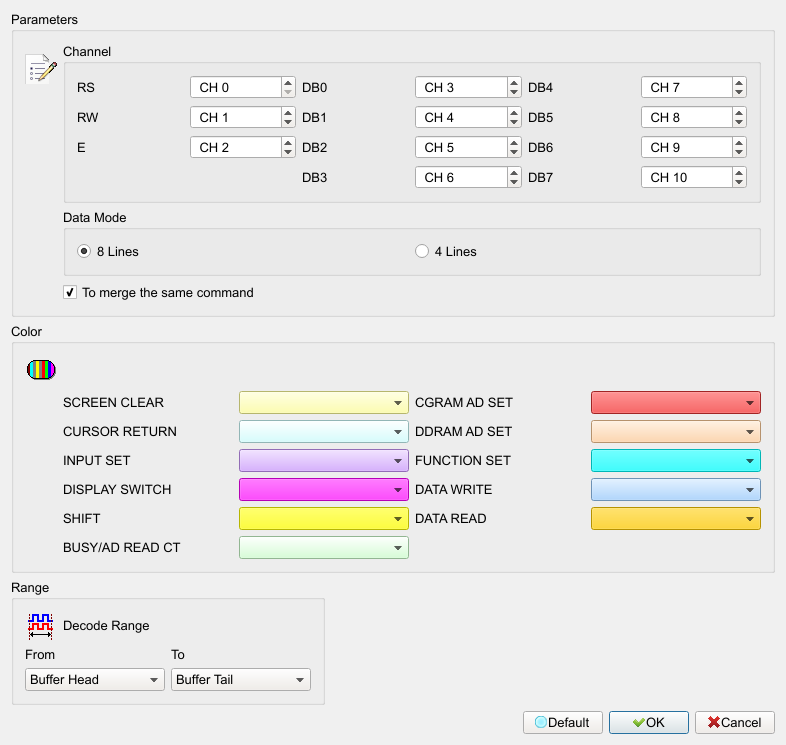Click the E channel field CH 2
This screenshot has width=786, height=745.
236,147
